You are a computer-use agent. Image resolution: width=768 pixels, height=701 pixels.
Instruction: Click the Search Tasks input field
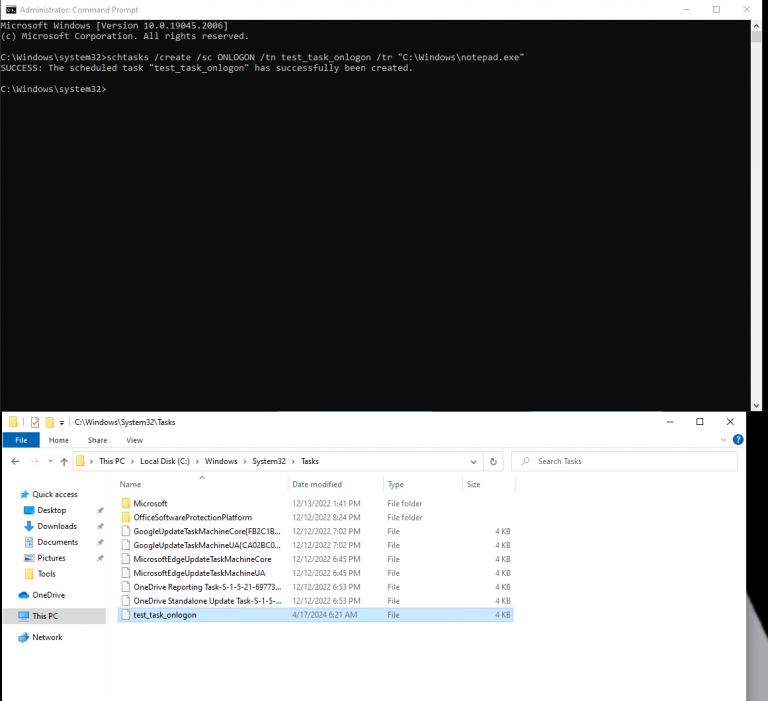[x=624, y=461]
